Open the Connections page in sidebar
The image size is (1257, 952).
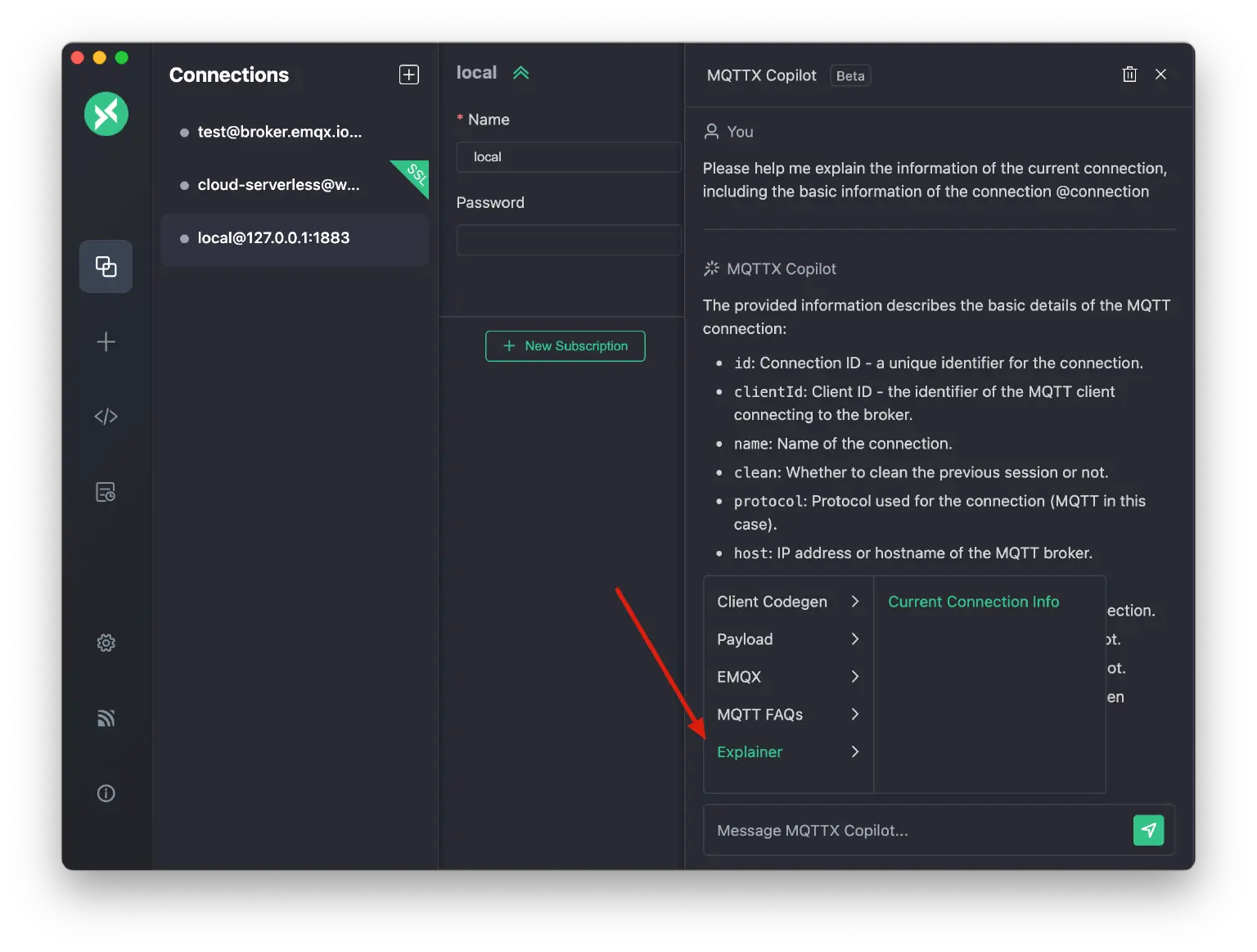(106, 266)
